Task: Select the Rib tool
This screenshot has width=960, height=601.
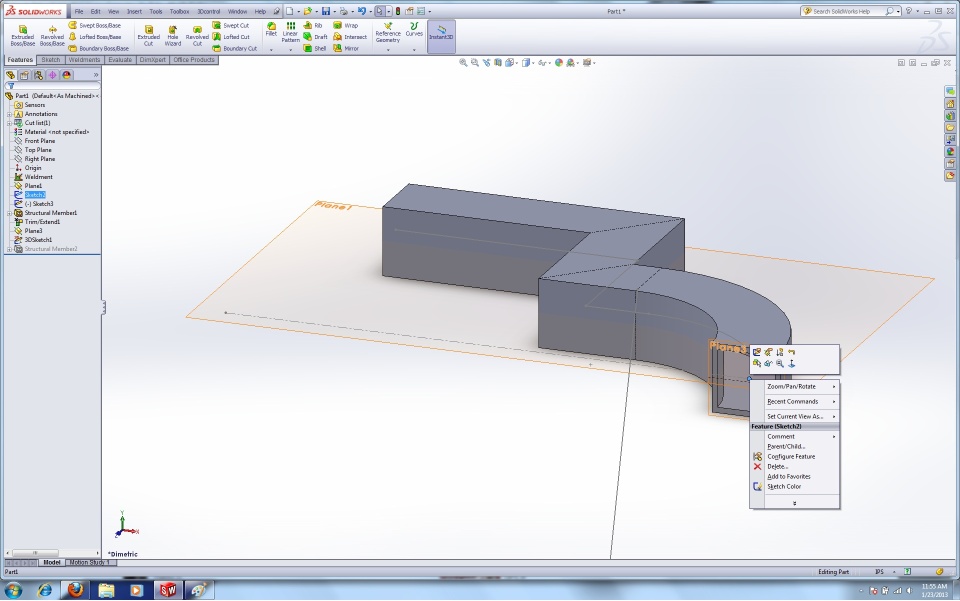Action: coord(313,25)
